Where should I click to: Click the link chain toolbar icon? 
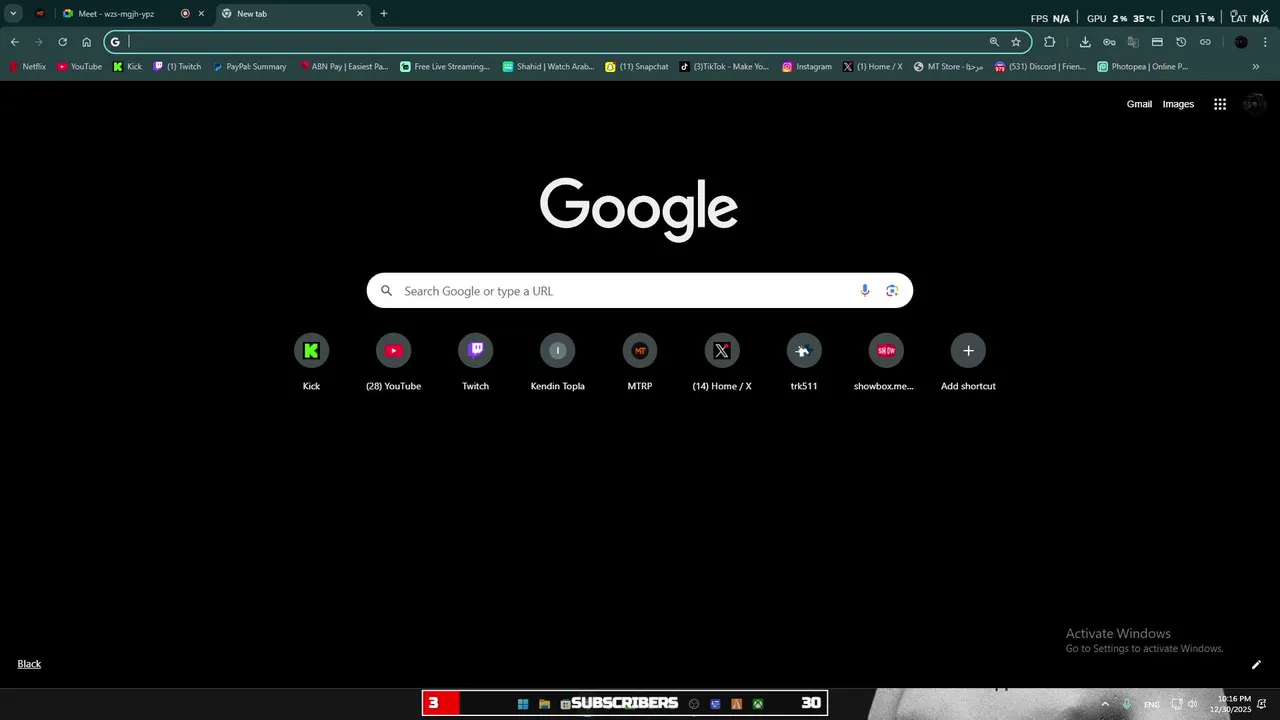tap(1205, 42)
